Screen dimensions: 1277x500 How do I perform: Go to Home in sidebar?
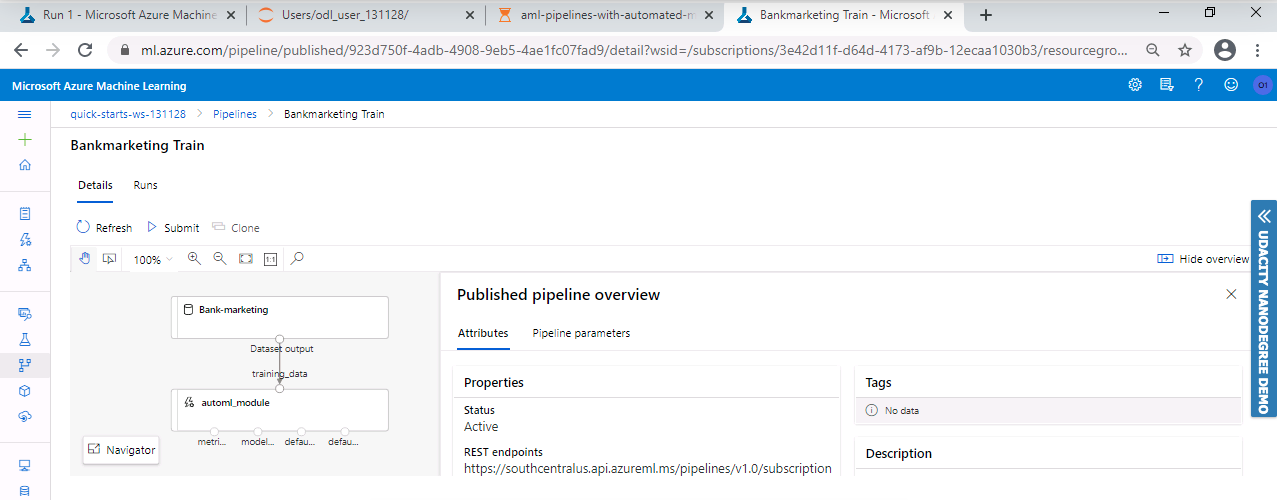click(25, 165)
